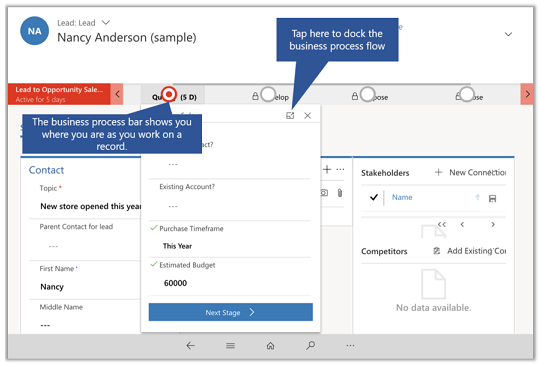Go to home via bottom bar icon
The width and height of the screenshot is (540, 365).
[x=270, y=345]
